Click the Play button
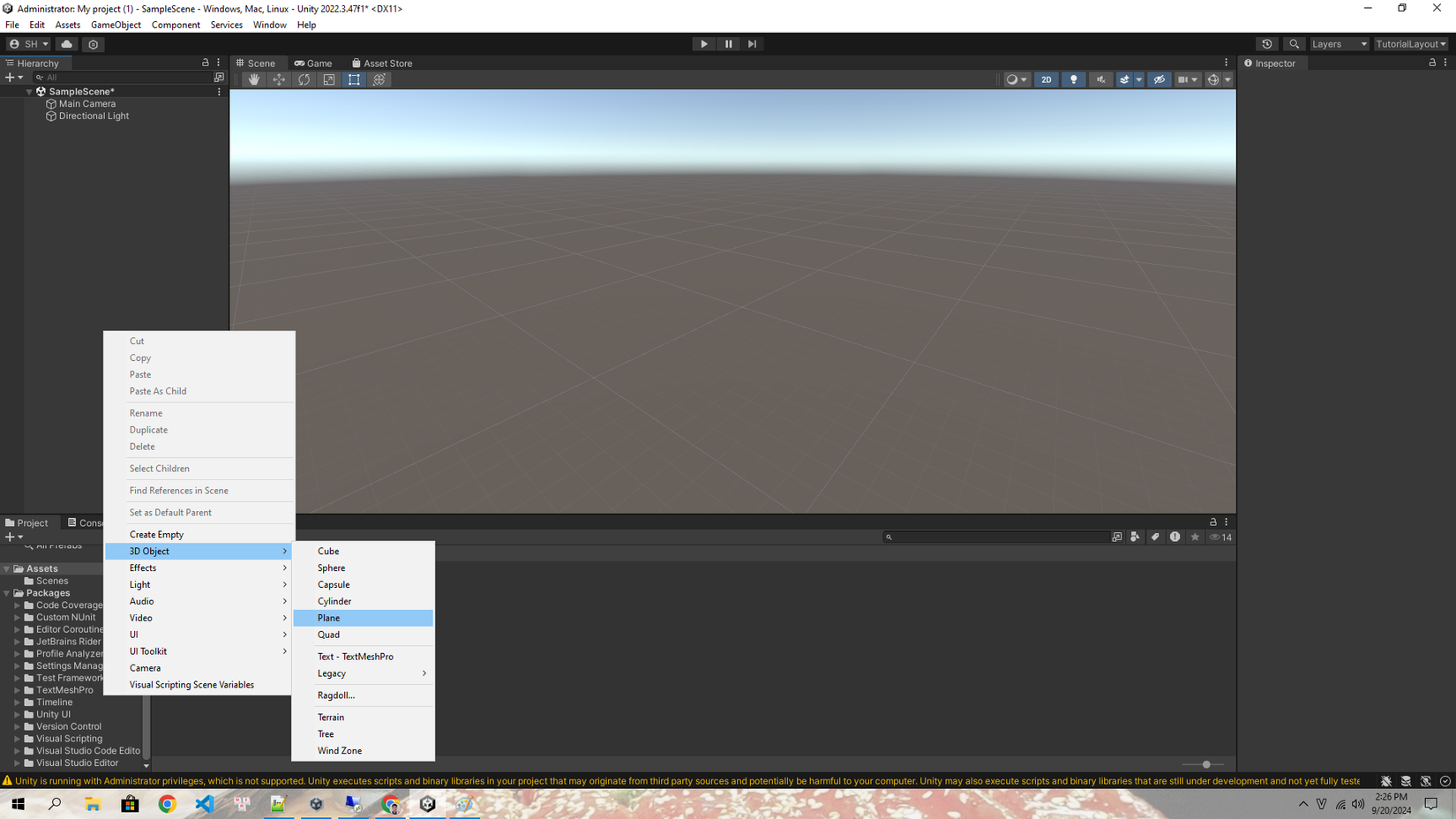 [x=704, y=44]
